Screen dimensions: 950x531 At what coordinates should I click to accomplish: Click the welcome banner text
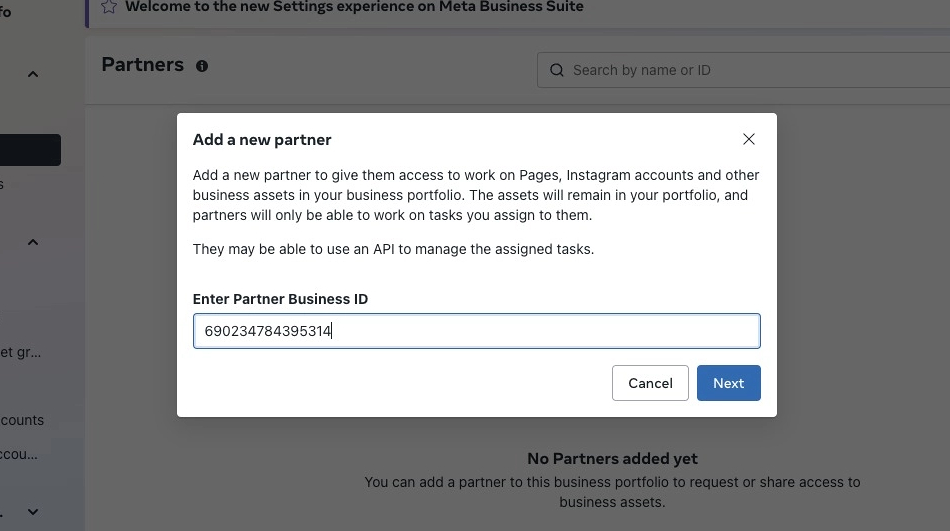(354, 7)
